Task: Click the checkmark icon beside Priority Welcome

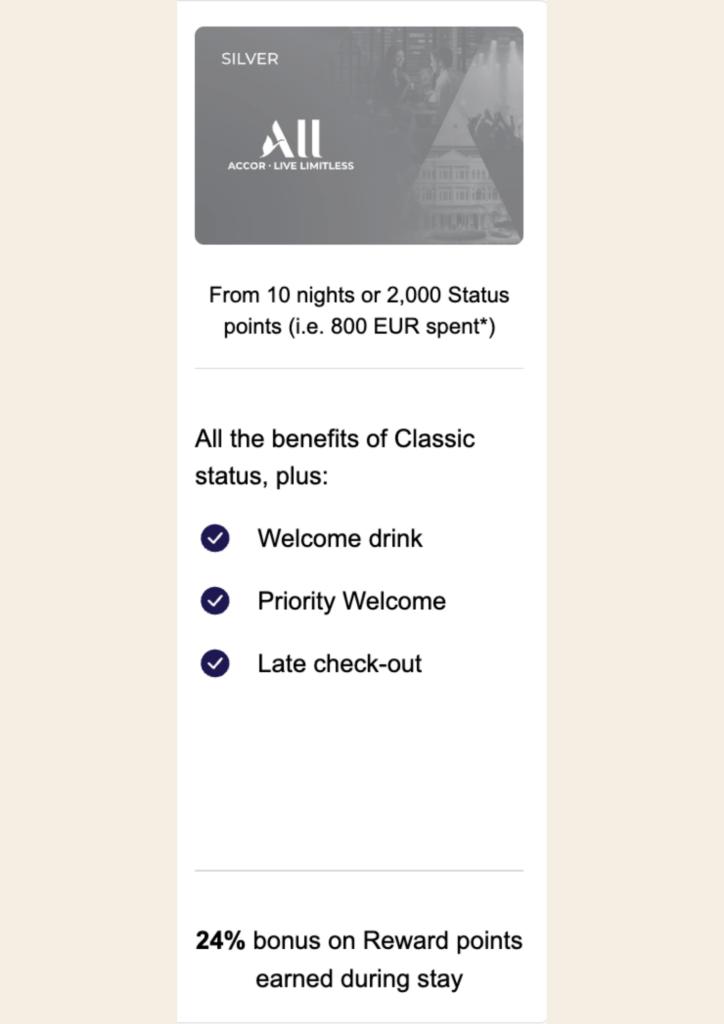Action: point(215,601)
